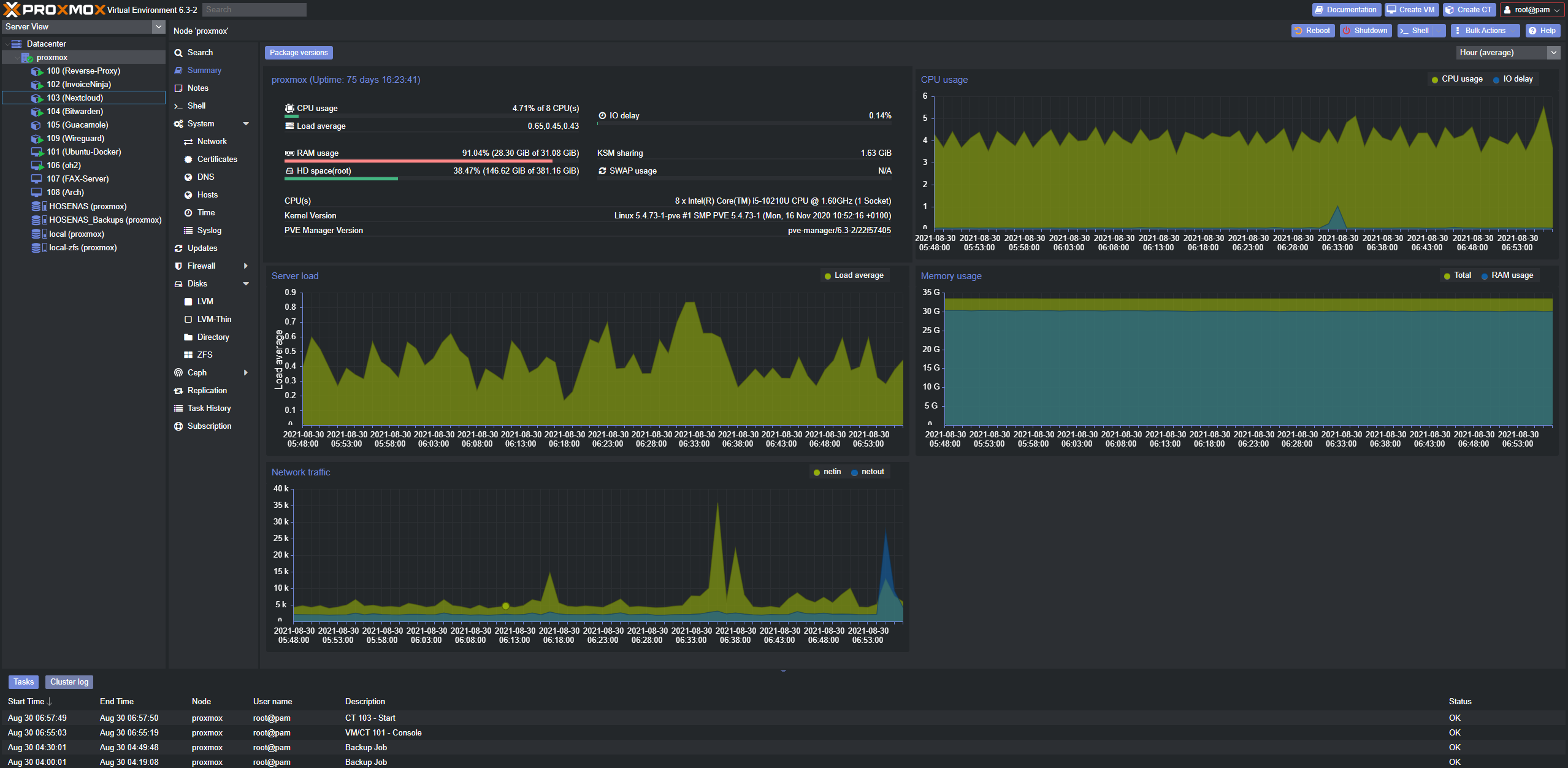
Task: Click the Updates refresh icon
Action: click(178, 248)
